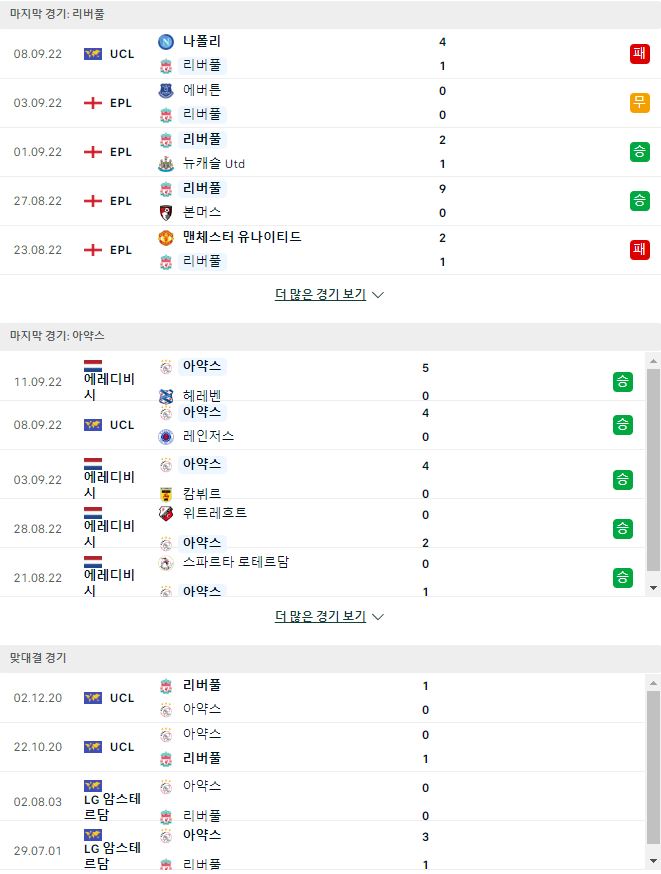Click the orange draw badge for Everton match
This screenshot has width=661, height=874.
(x=639, y=103)
